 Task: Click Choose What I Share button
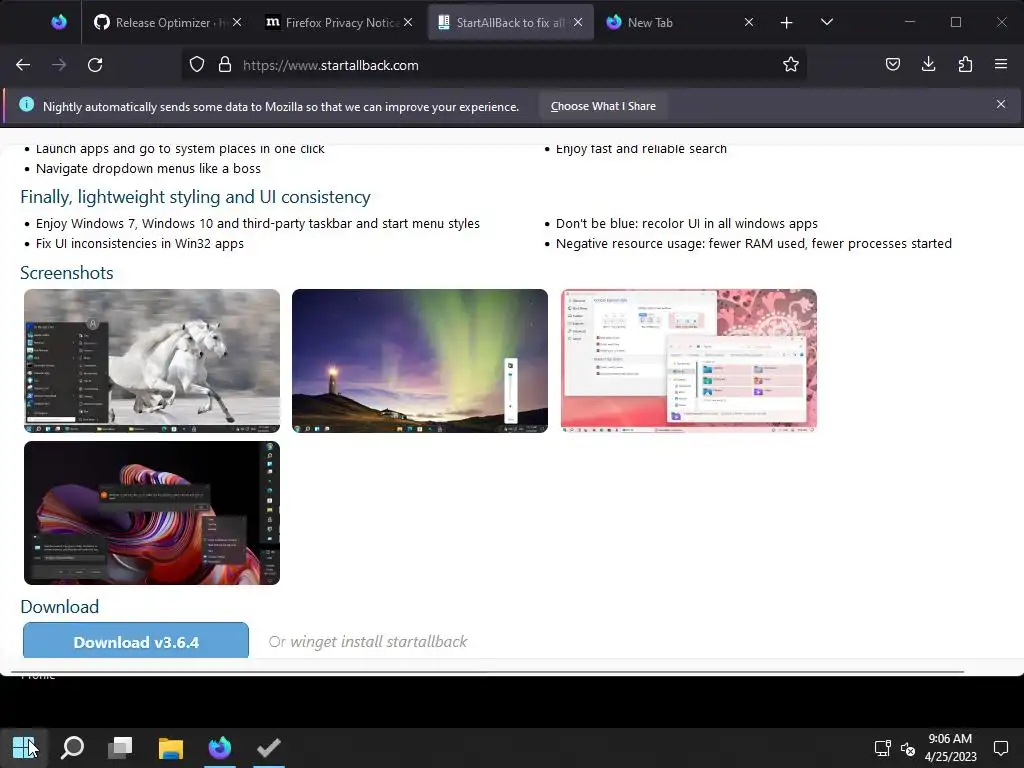[x=603, y=106]
